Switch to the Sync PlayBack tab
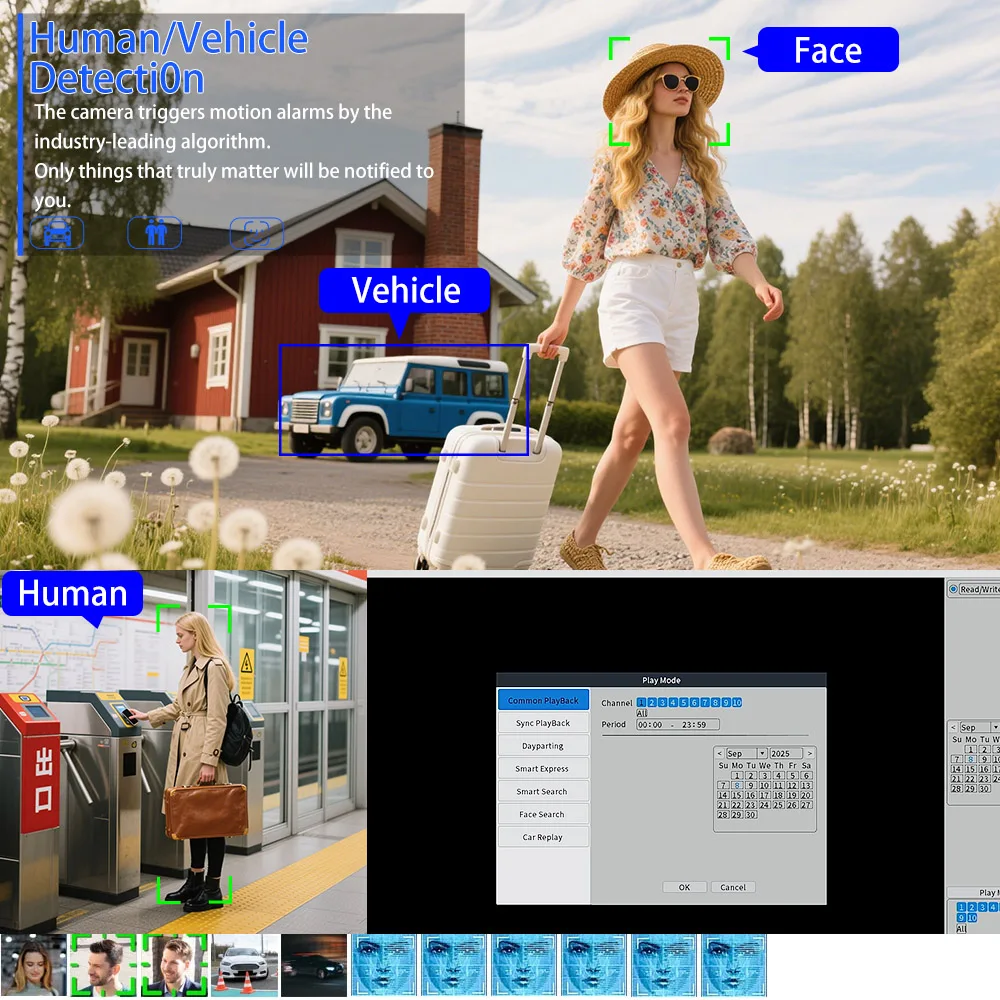The height and width of the screenshot is (1000, 1000). (543, 722)
